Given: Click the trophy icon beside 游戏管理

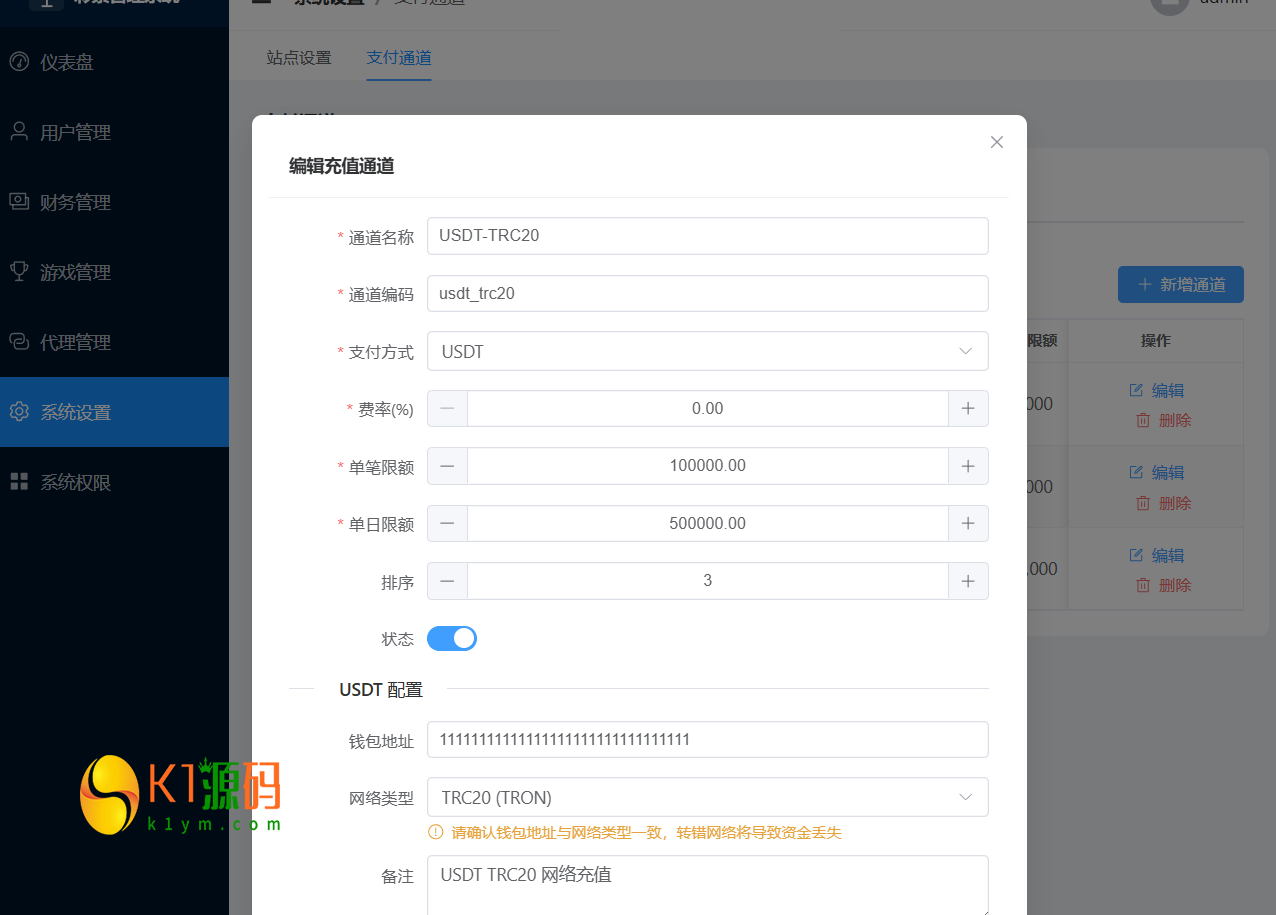Looking at the screenshot, I should (19, 271).
